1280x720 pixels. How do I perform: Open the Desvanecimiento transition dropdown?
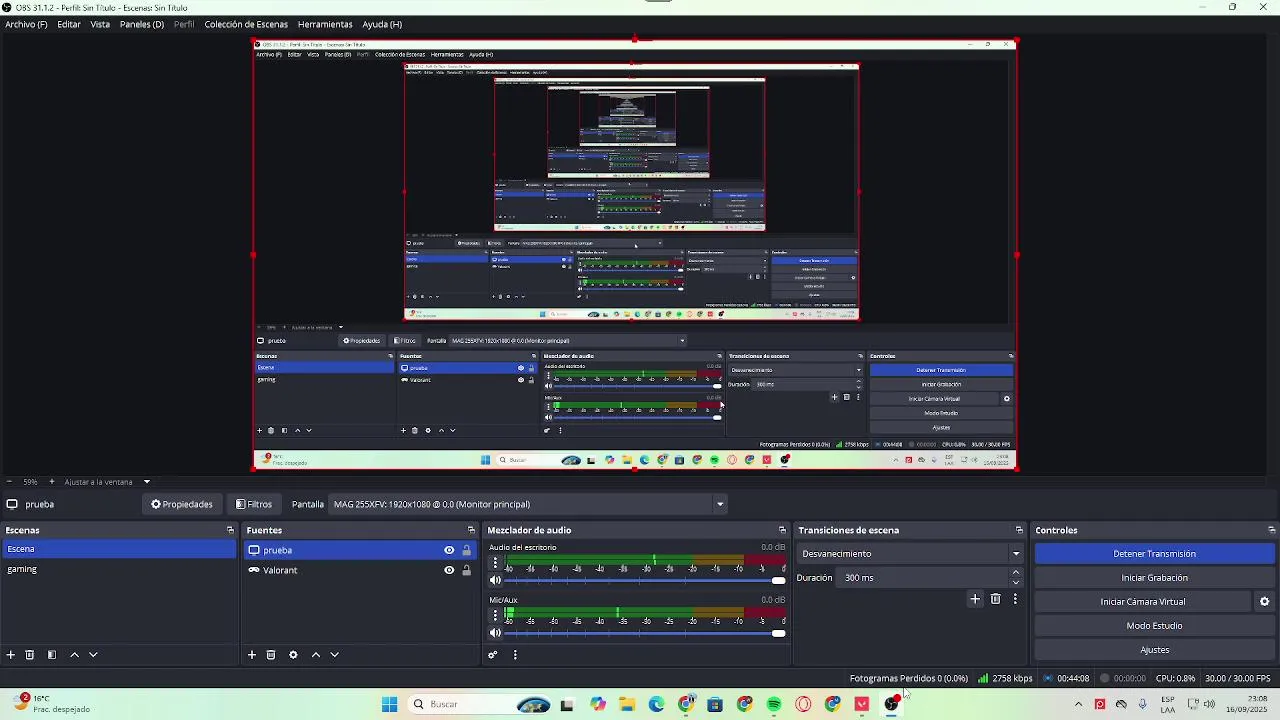[x=911, y=554]
